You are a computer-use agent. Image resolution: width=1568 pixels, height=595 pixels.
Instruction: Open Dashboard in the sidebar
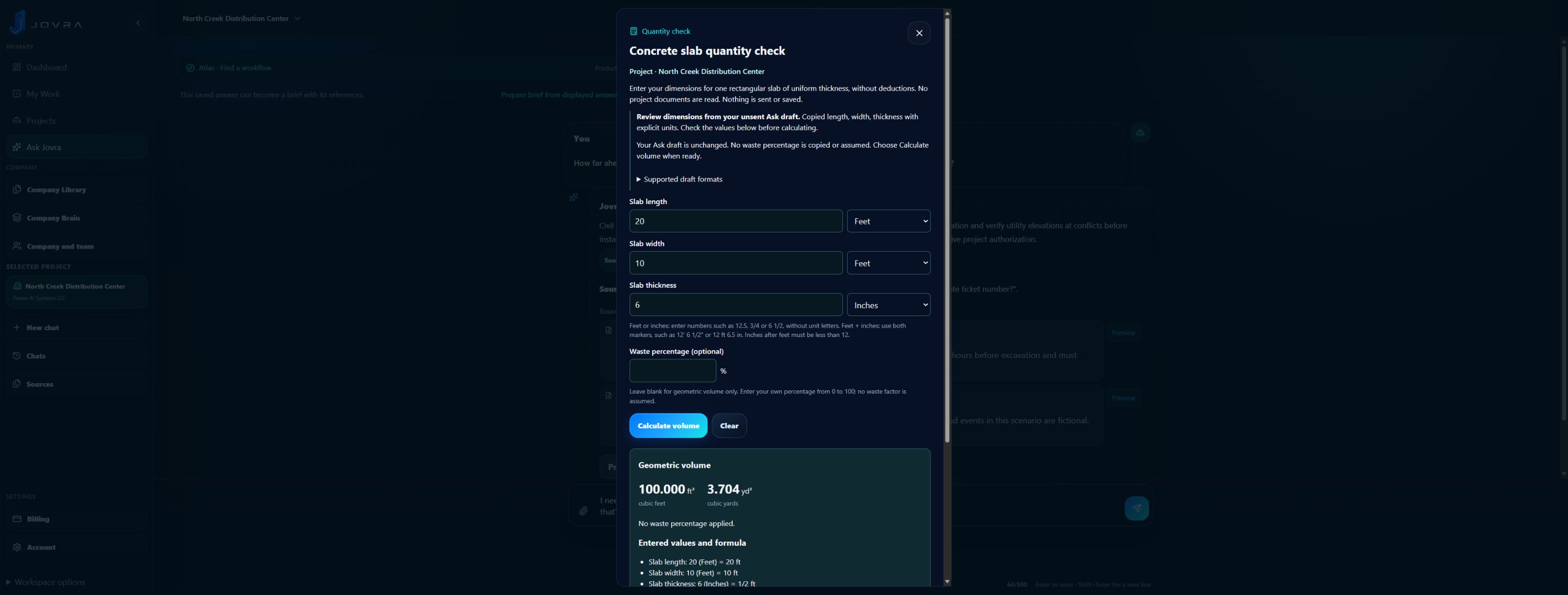pos(76,68)
